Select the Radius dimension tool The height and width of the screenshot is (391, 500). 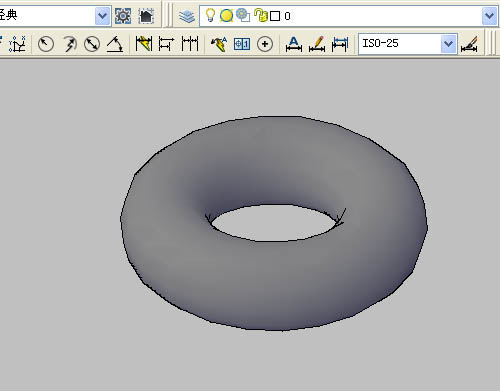tap(46, 44)
